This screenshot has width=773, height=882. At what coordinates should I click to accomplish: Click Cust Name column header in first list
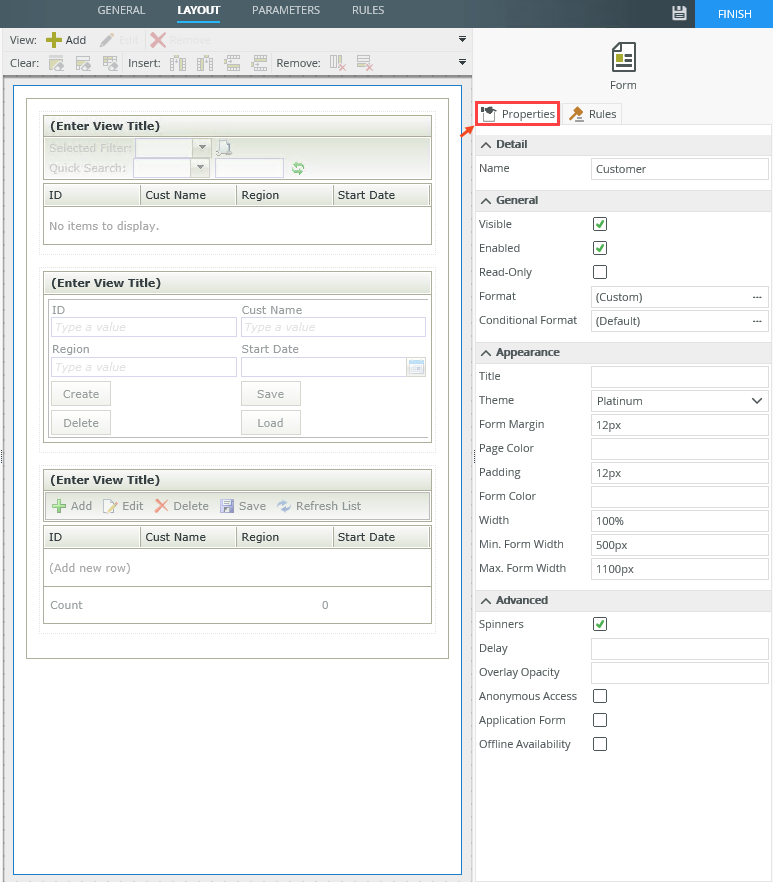point(188,195)
